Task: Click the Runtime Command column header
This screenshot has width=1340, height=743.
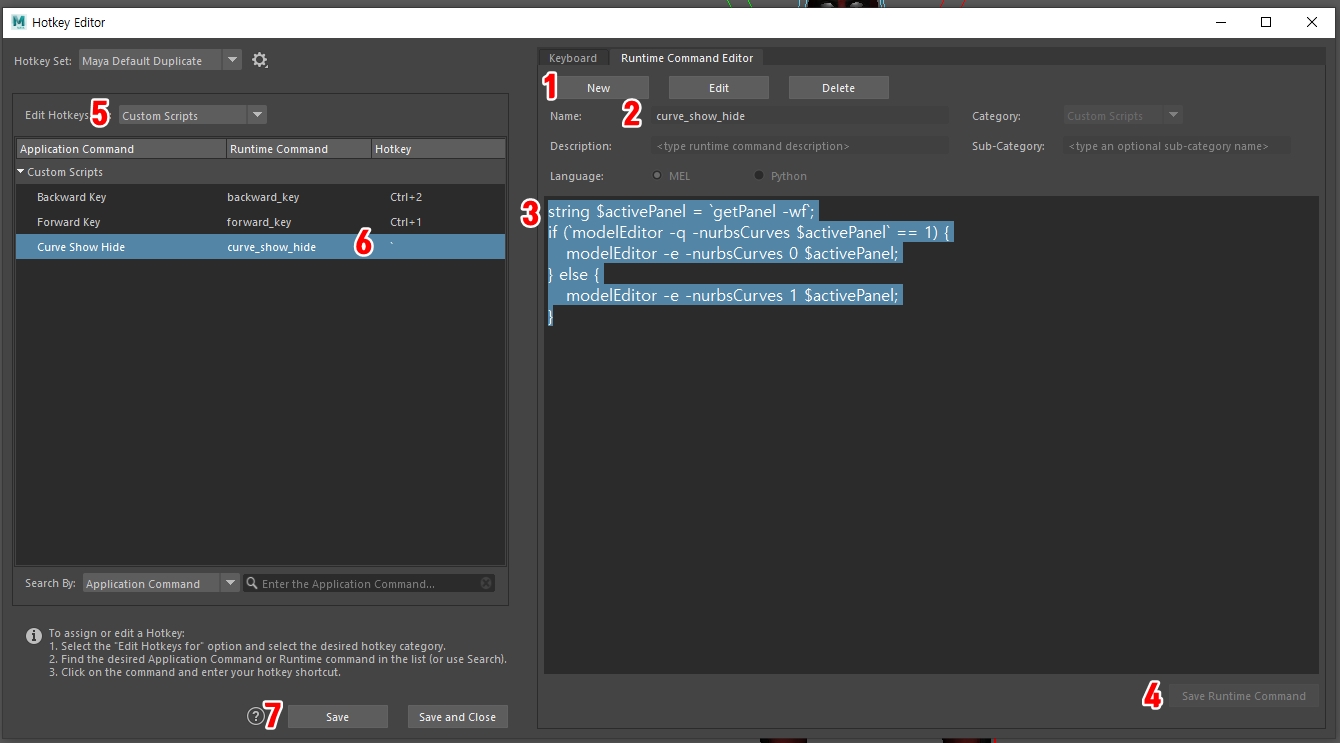Action: tap(299, 149)
